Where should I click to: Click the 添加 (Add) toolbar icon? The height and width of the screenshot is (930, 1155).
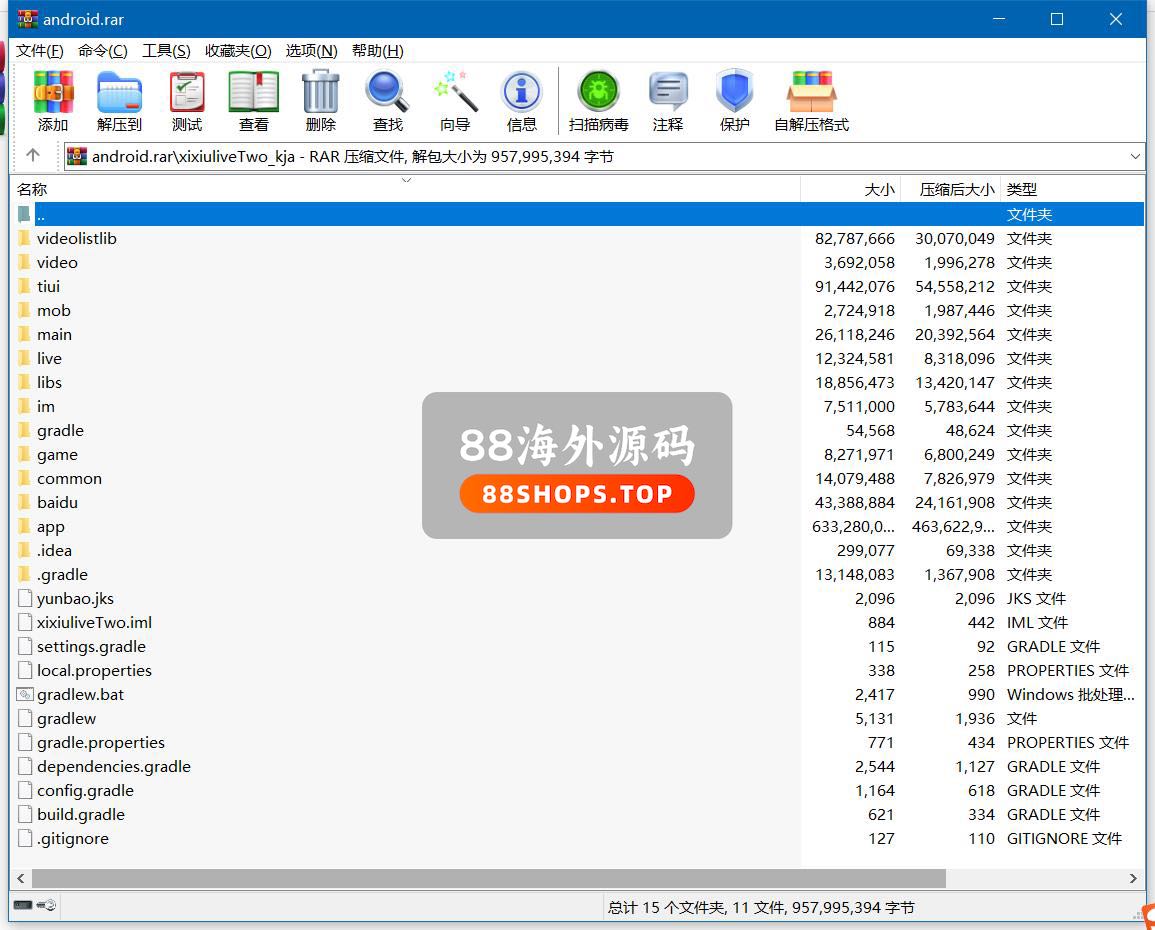tap(53, 101)
